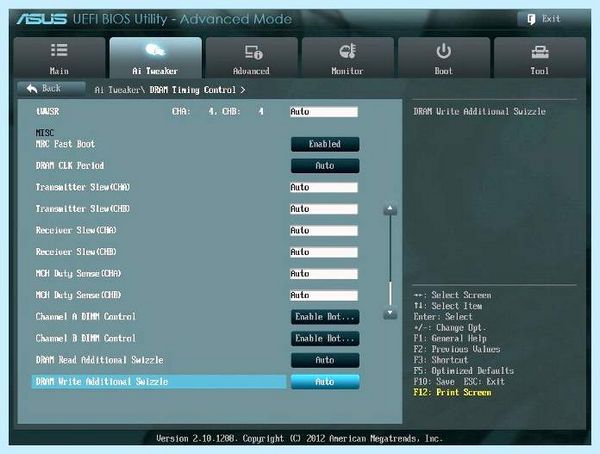Viewport: 600px width, 454px height.
Task: Open DRAM Read Additional Swizzle dropdown
Action: 325,360
